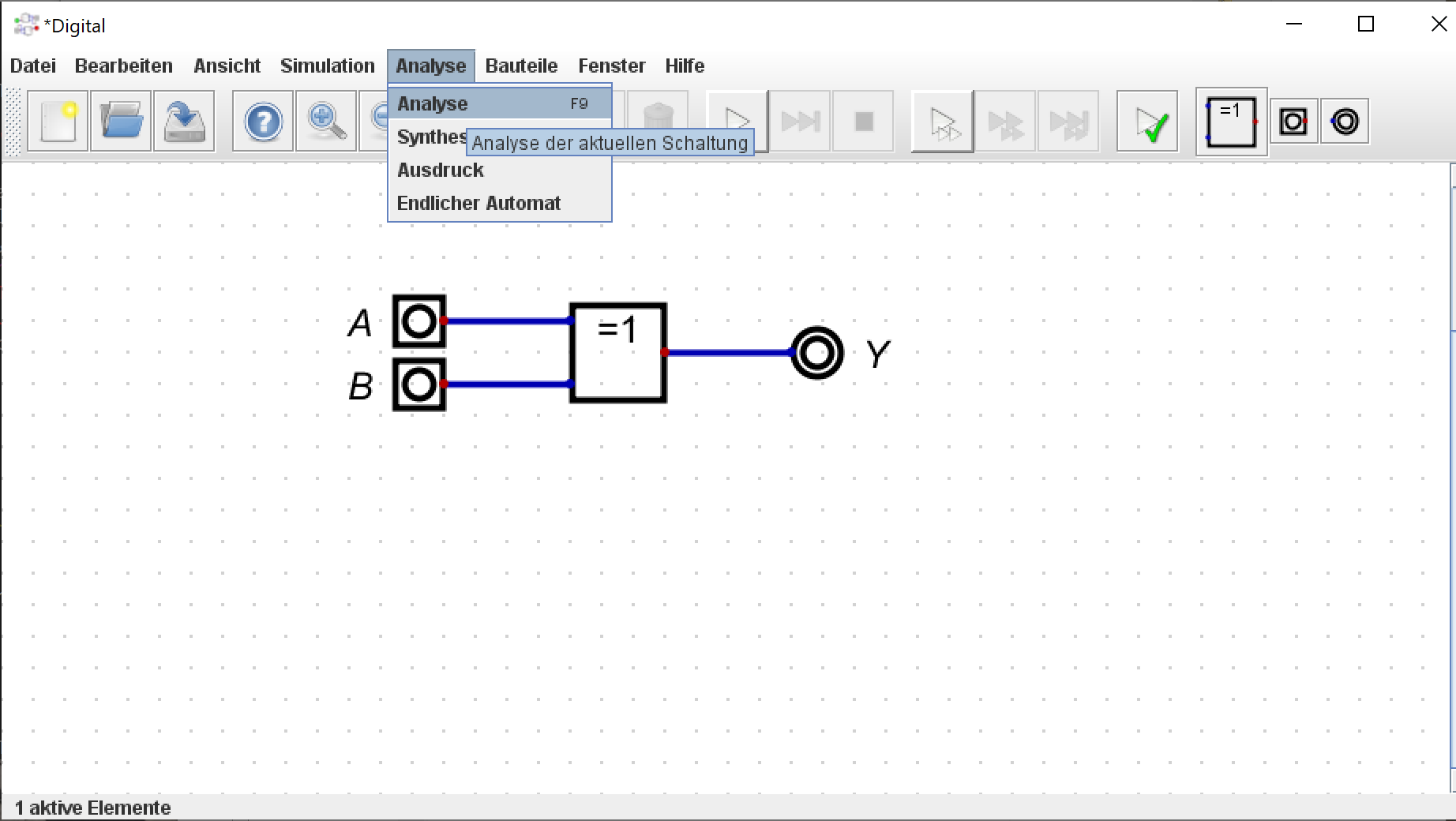Click the wire from B to the gate
The image size is (1456, 821).
508,384
